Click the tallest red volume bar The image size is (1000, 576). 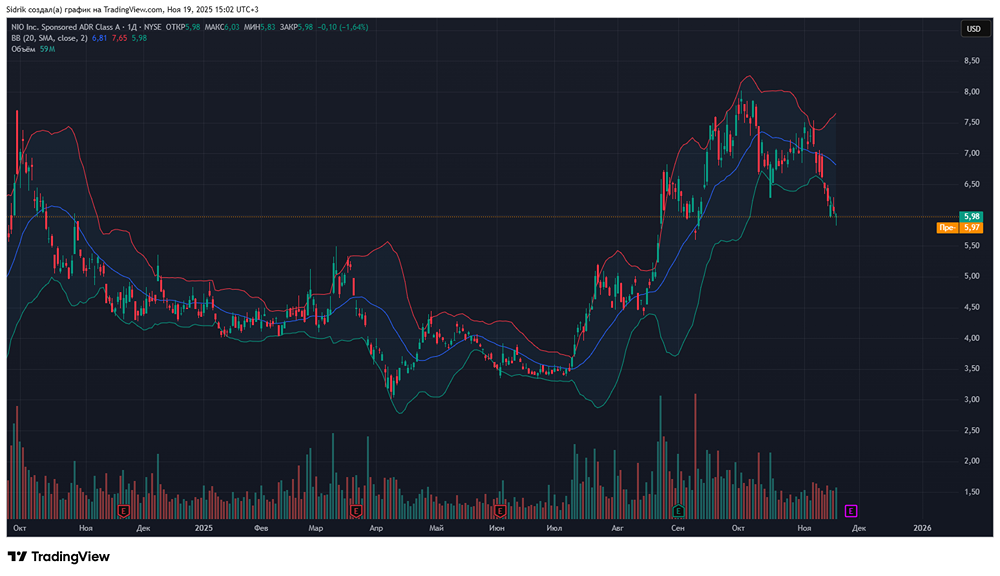pos(694,450)
